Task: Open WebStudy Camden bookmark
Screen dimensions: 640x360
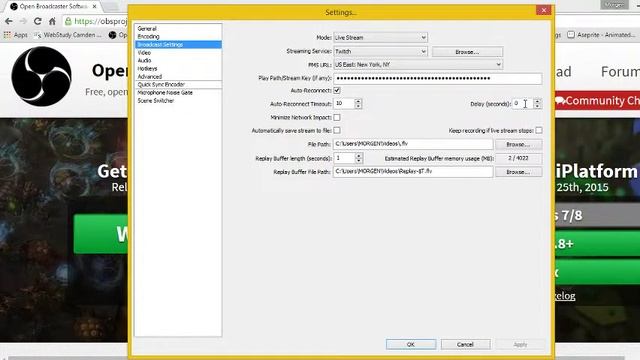Action: (68, 35)
